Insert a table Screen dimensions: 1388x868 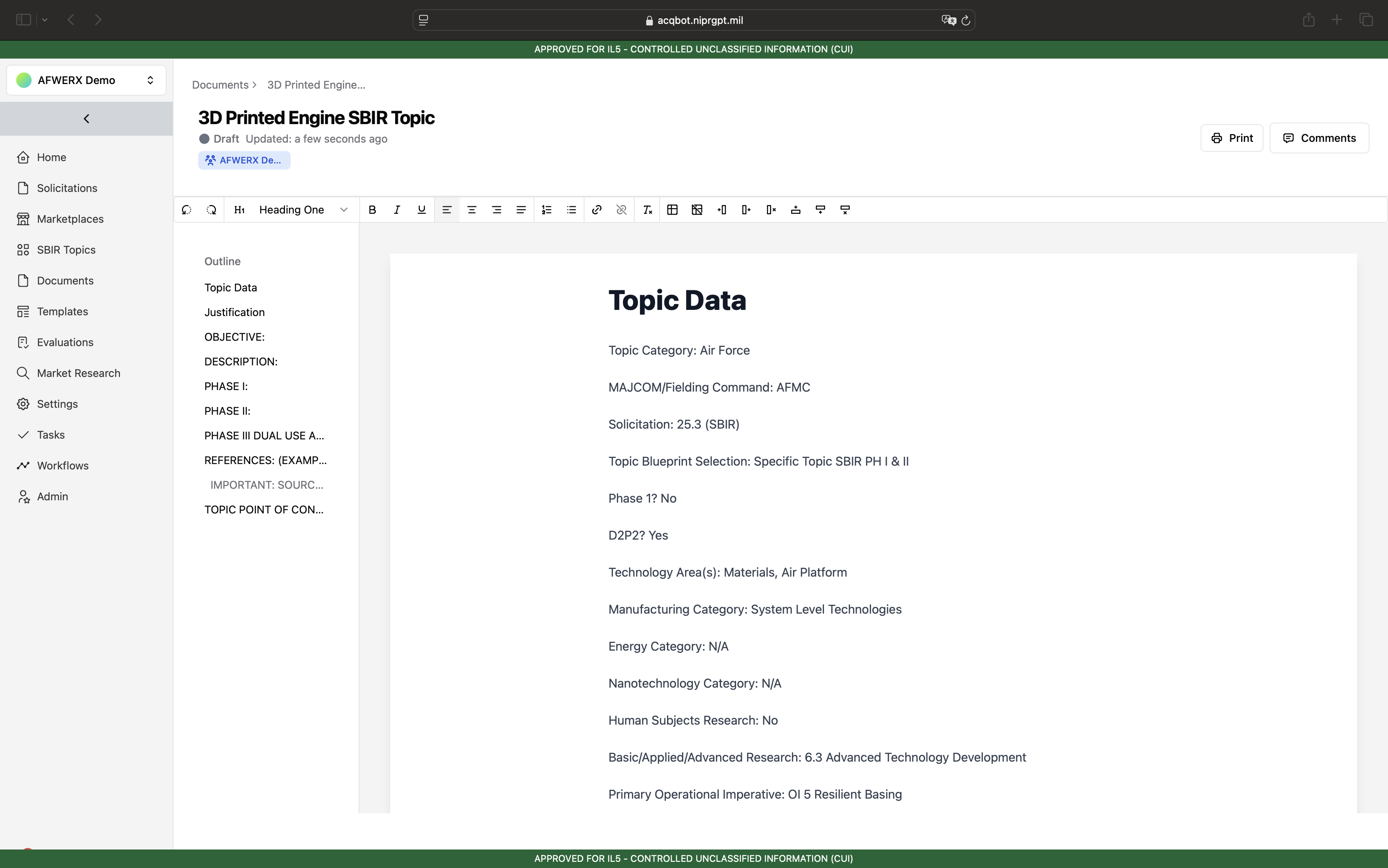(x=672, y=210)
